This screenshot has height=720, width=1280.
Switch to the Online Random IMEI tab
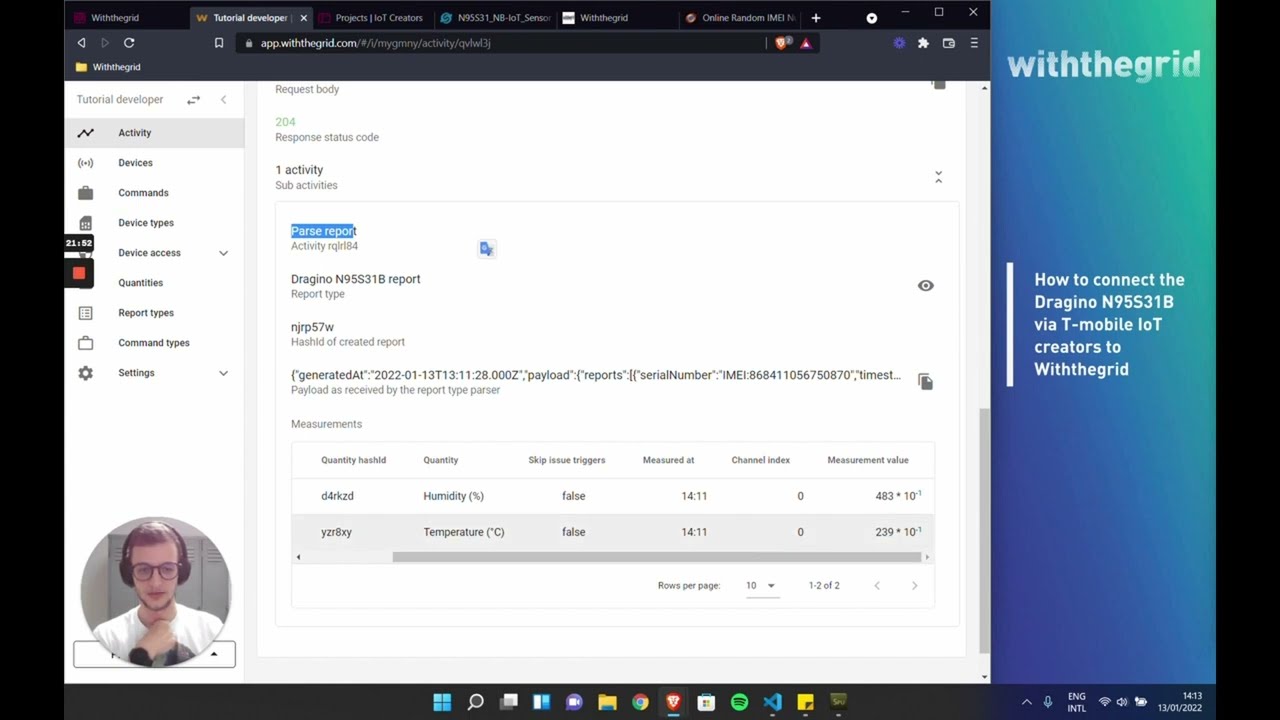[740, 18]
